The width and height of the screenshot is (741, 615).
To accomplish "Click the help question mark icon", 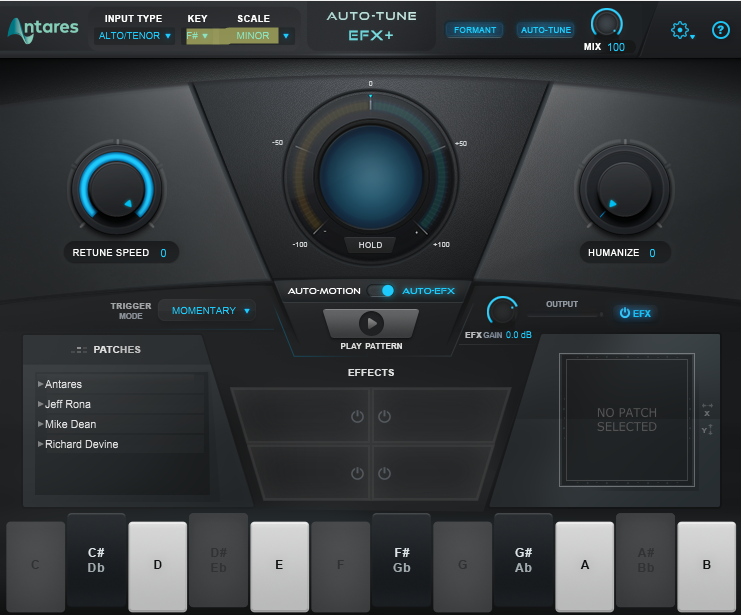I will 720,30.
